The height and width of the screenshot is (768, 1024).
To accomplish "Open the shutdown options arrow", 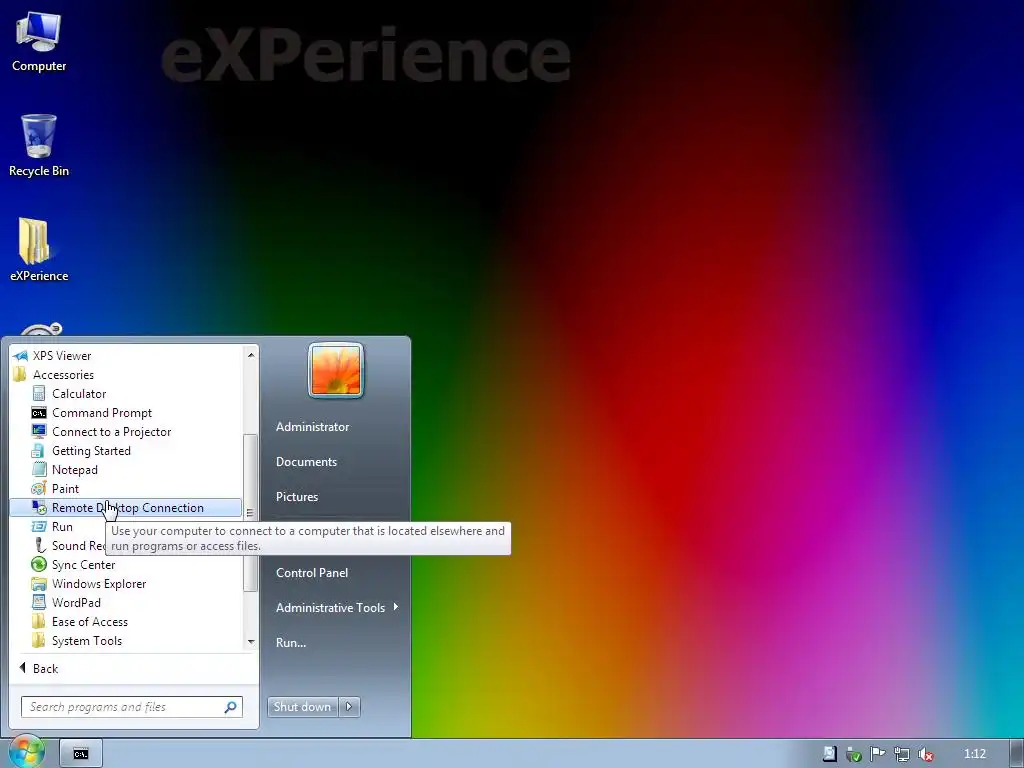I will click(x=349, y=707).
